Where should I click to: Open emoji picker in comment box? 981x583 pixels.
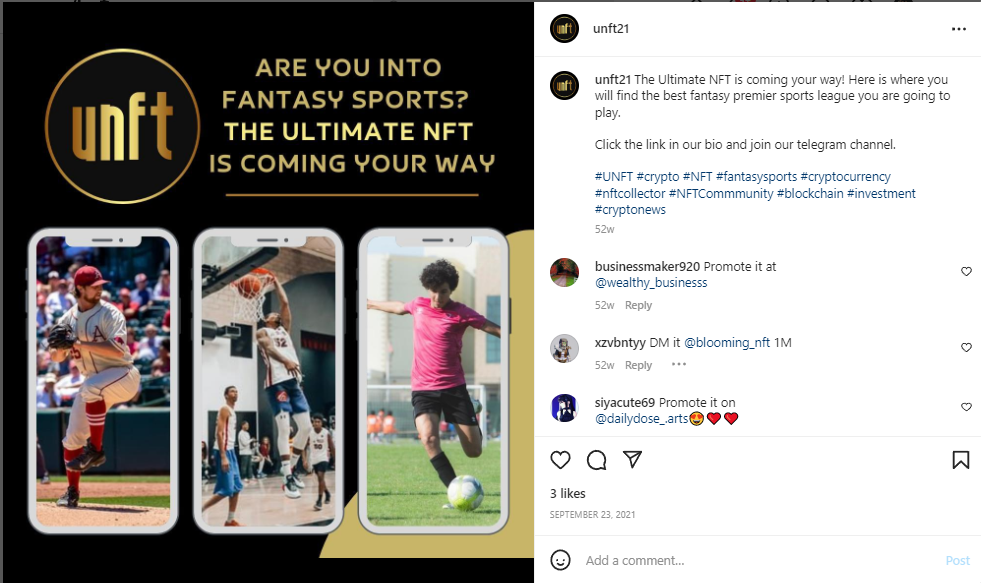(x=560, y=560)
